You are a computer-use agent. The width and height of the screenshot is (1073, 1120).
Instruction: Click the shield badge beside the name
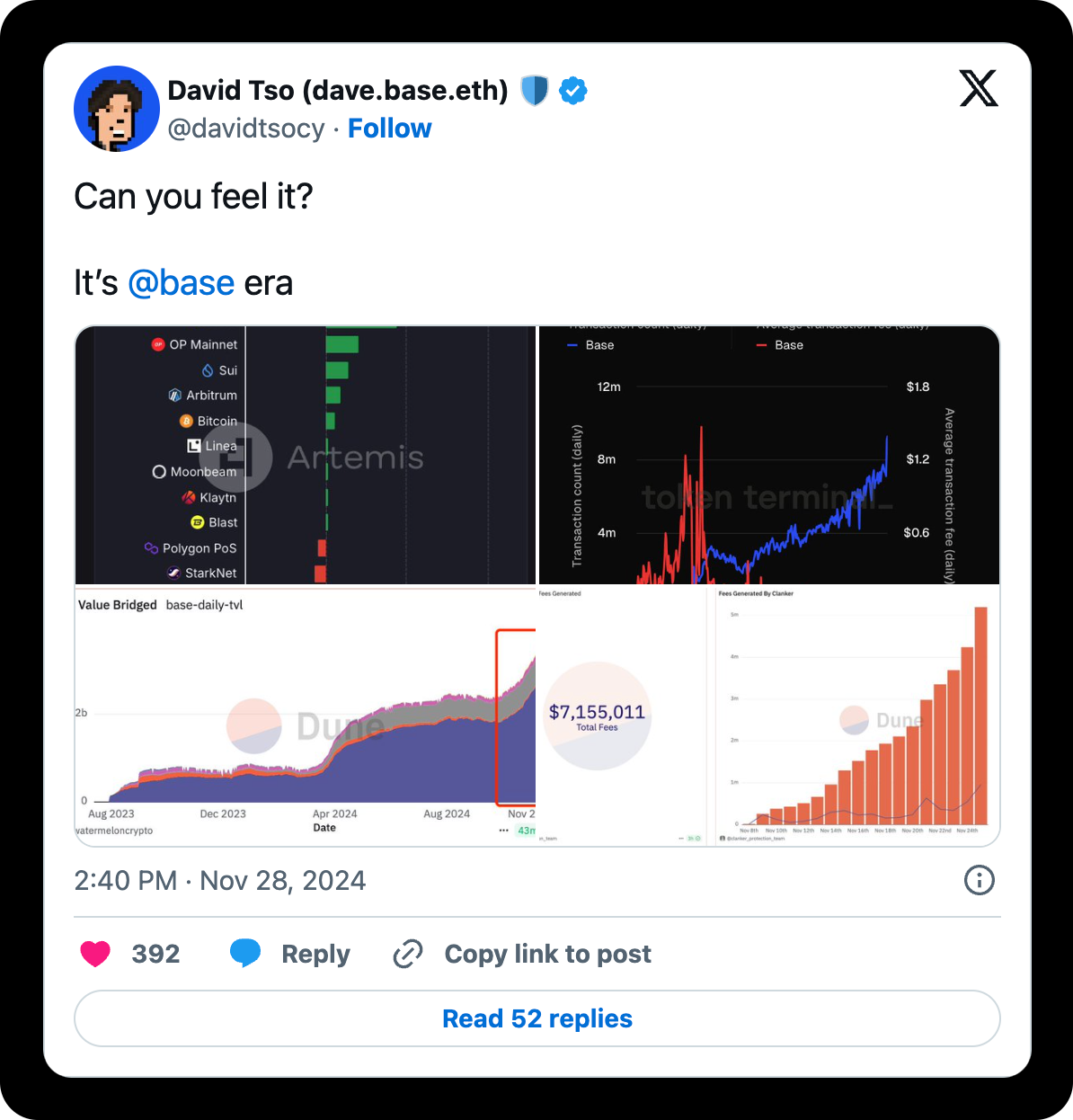point(535,91)
